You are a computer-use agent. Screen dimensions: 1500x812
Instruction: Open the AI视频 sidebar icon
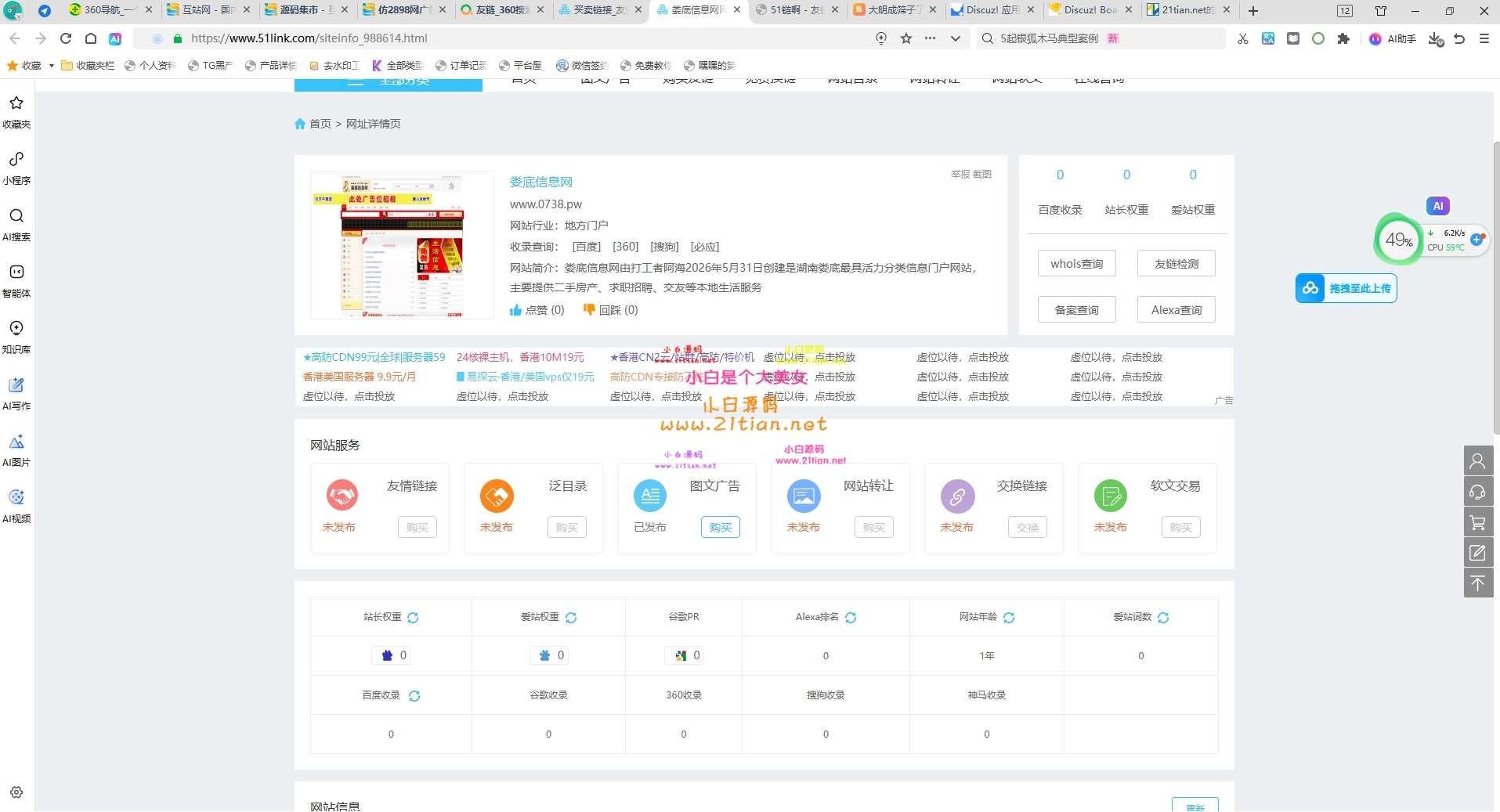16,507
